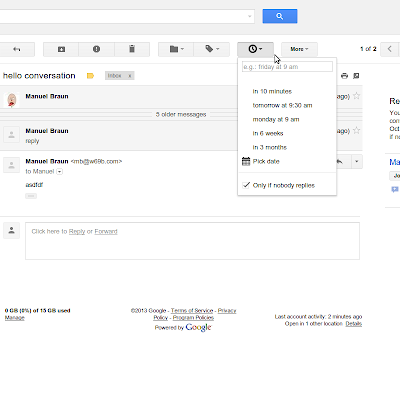Click the avatar beside compose box

12,230
